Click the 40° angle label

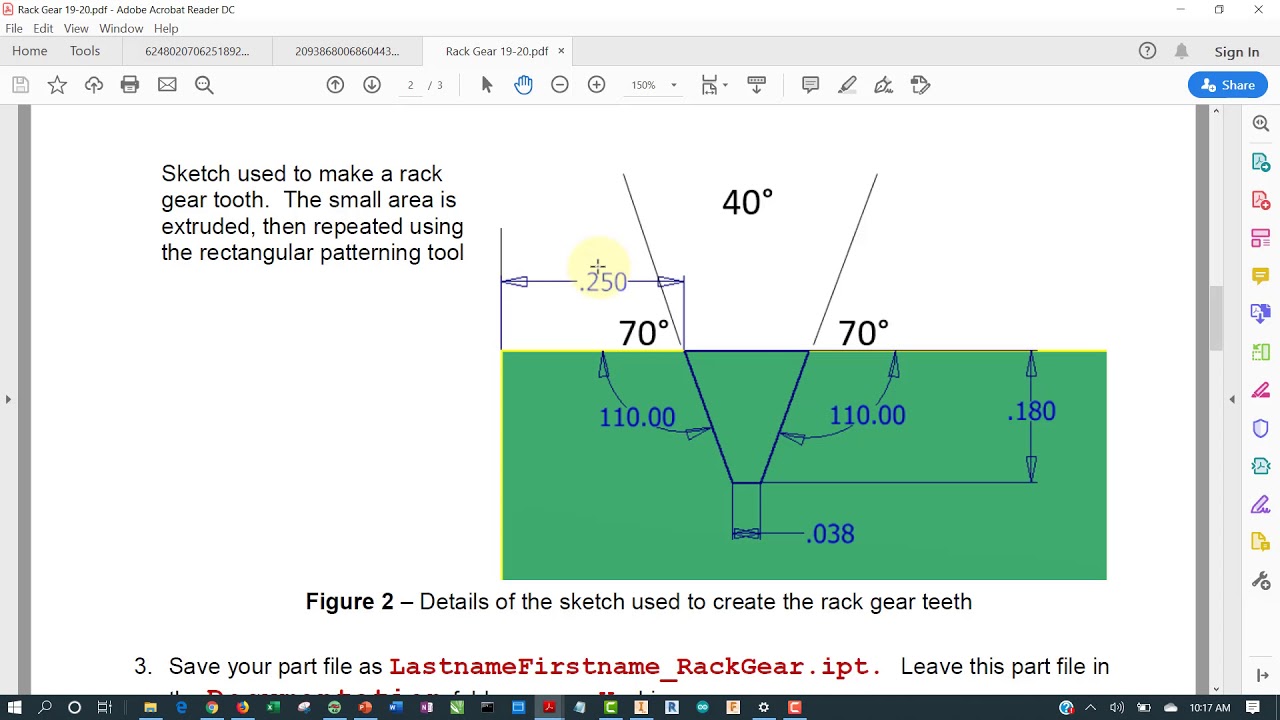(747, 203)
